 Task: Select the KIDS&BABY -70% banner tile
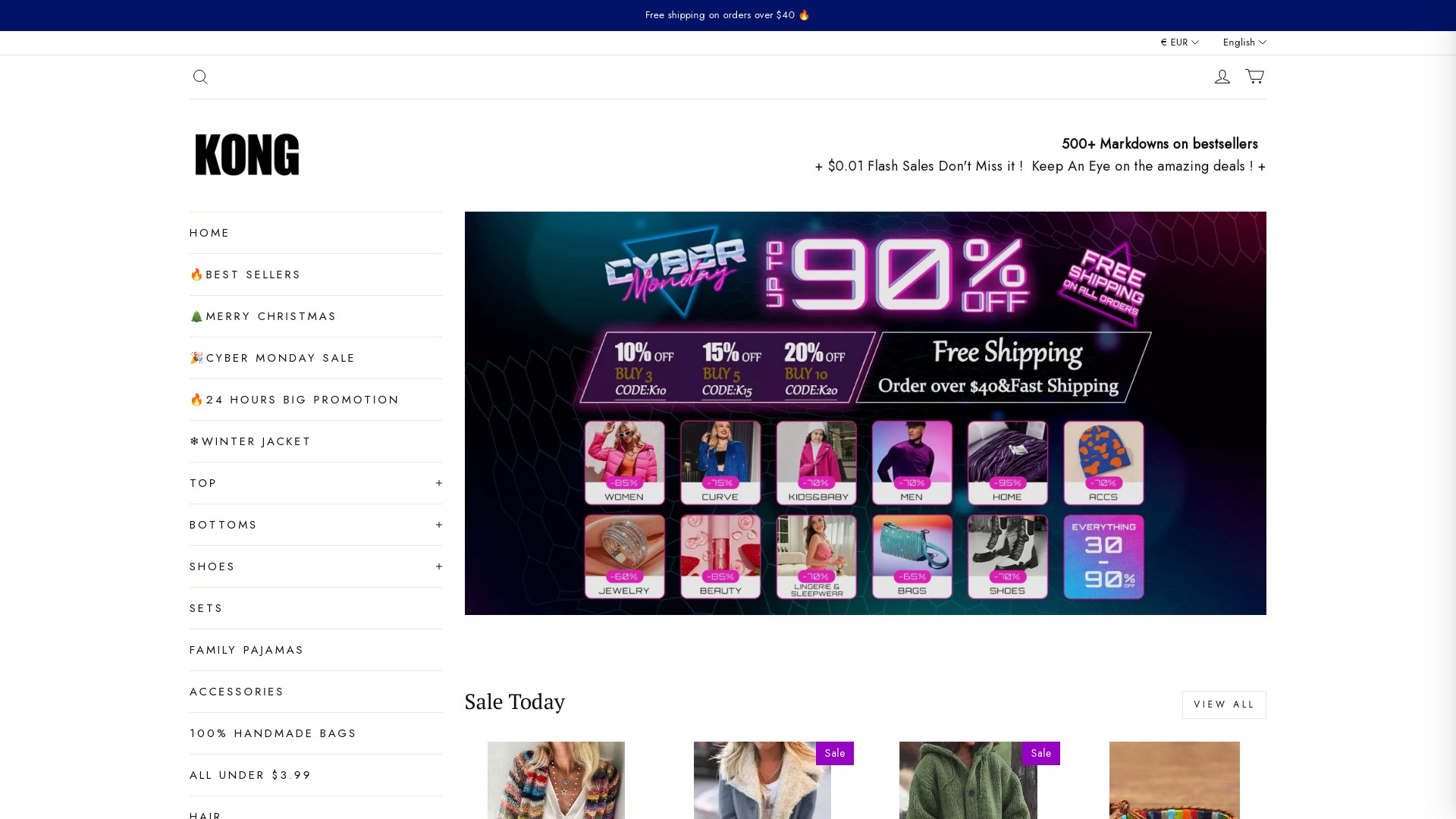click(817, 463)
